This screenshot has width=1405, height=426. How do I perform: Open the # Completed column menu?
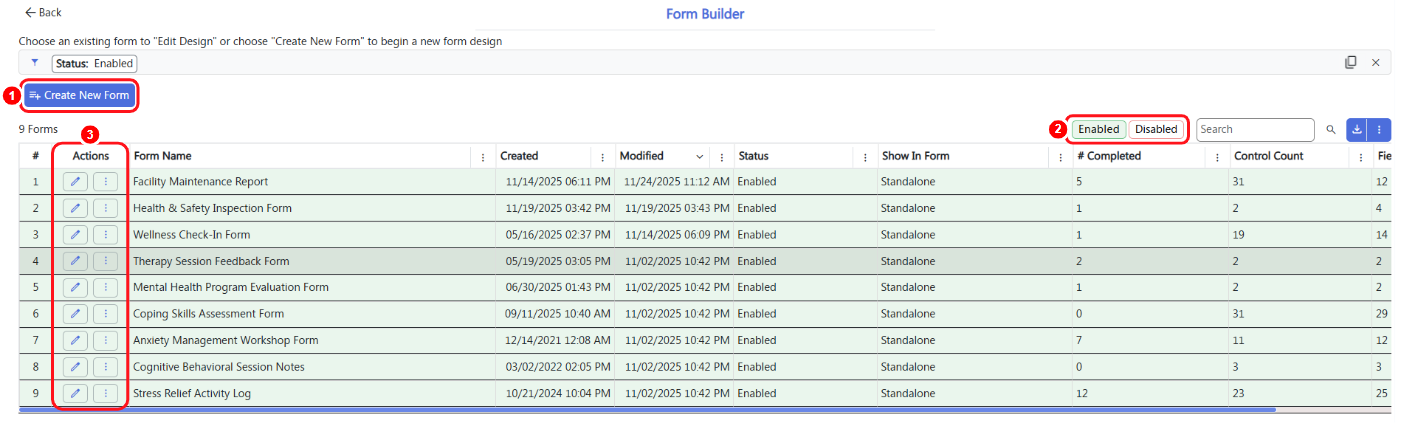click(1217, 157)
